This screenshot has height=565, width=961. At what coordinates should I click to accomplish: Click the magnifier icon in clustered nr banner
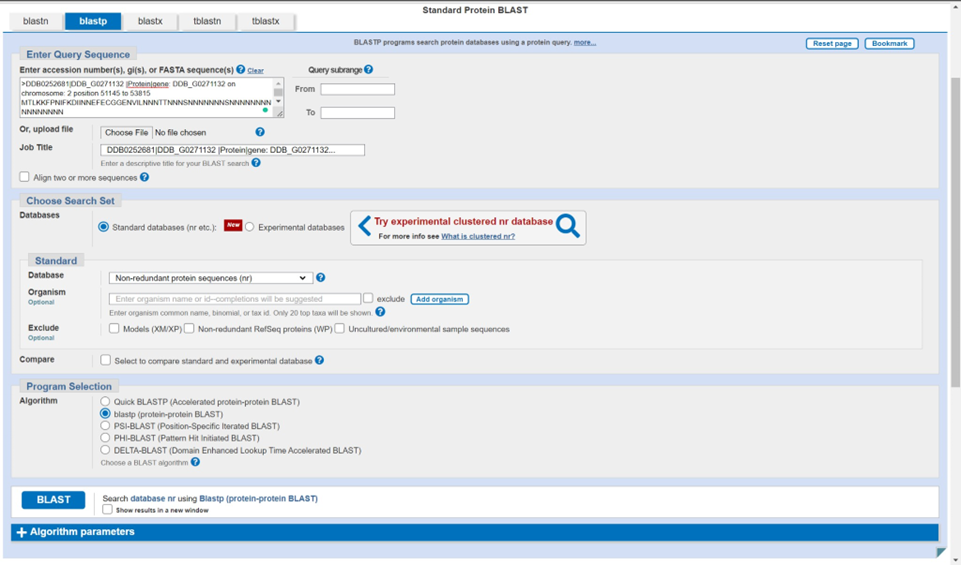click(x=568, y=226)
